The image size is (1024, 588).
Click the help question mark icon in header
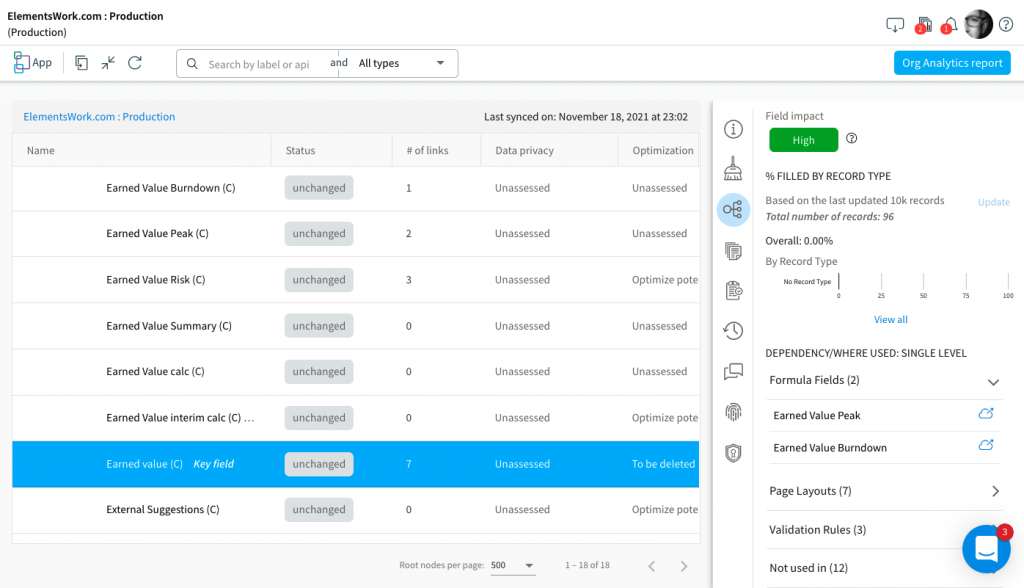tap(1005, 25)
